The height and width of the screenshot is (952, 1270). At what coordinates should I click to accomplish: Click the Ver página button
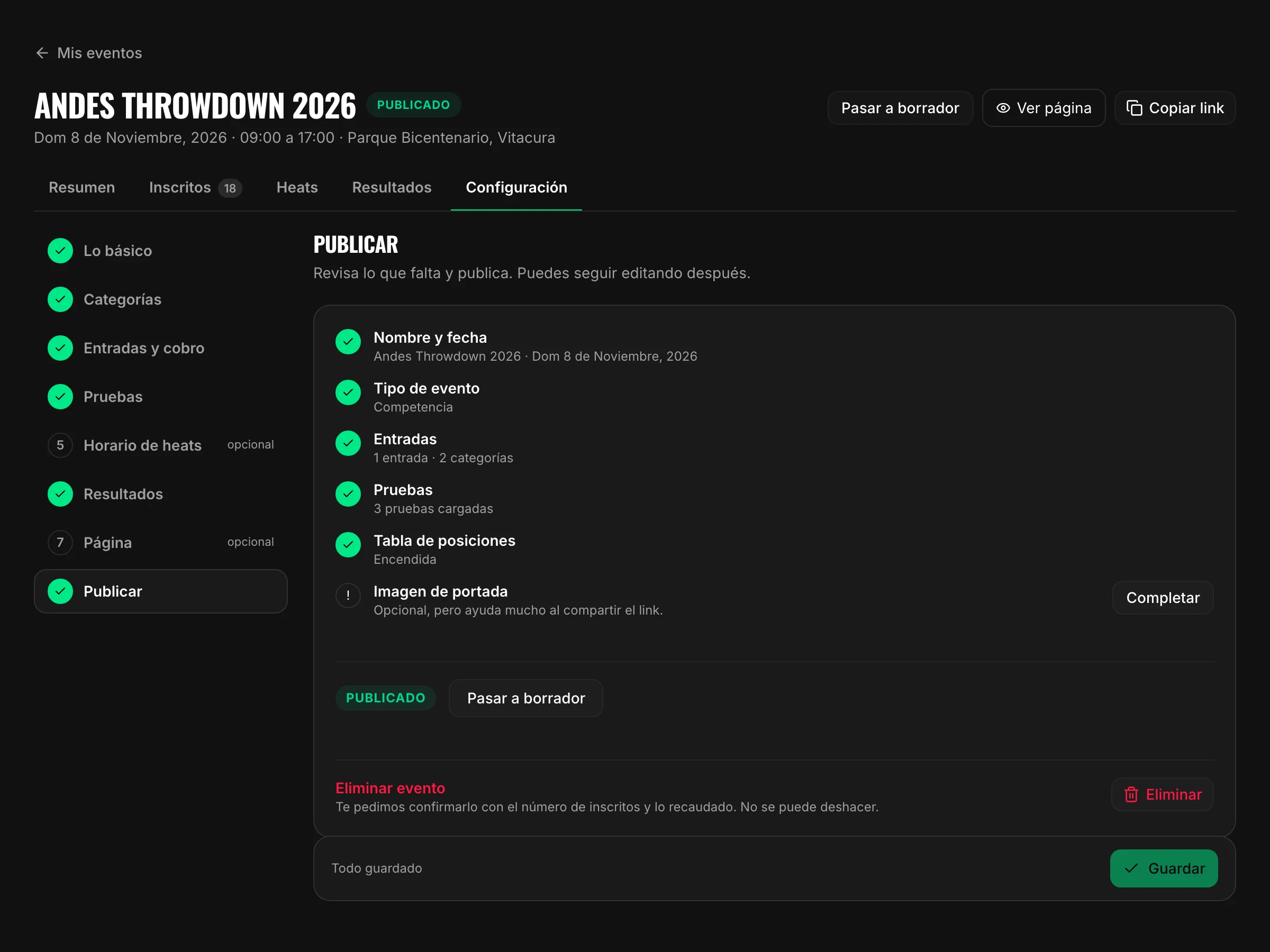(1043, 108)
